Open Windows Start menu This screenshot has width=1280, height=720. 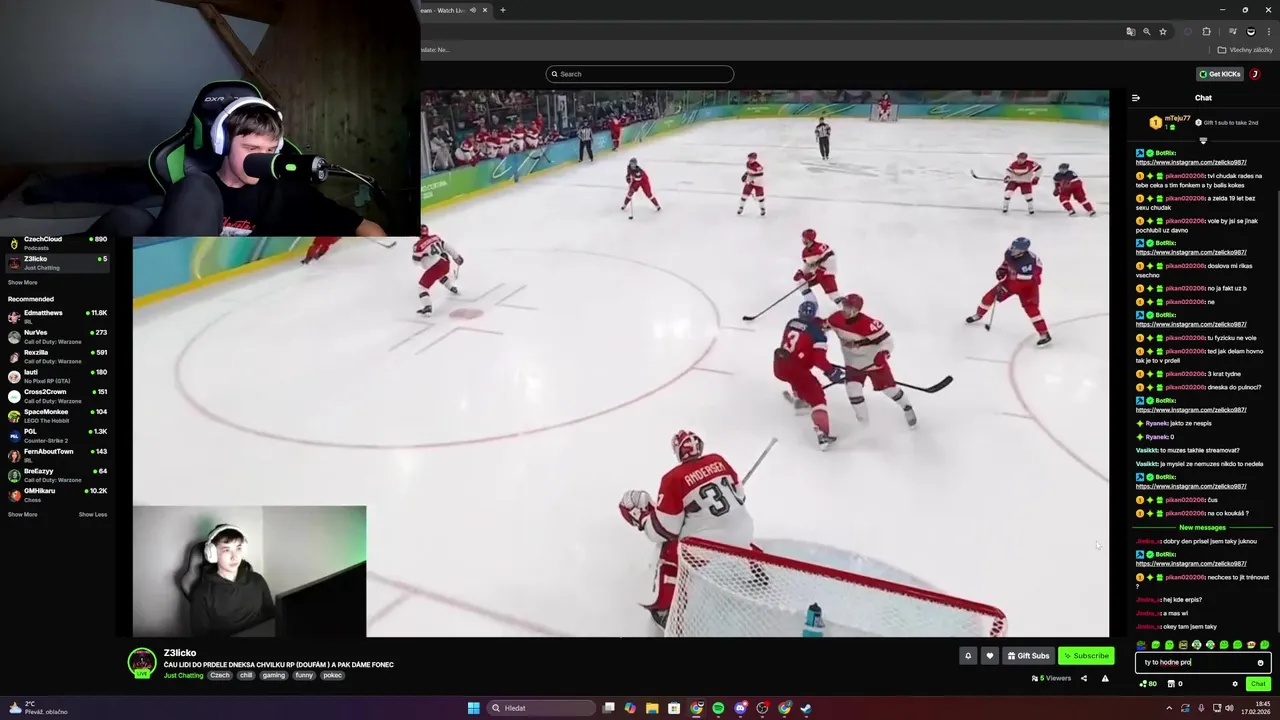tap(473, 708)
